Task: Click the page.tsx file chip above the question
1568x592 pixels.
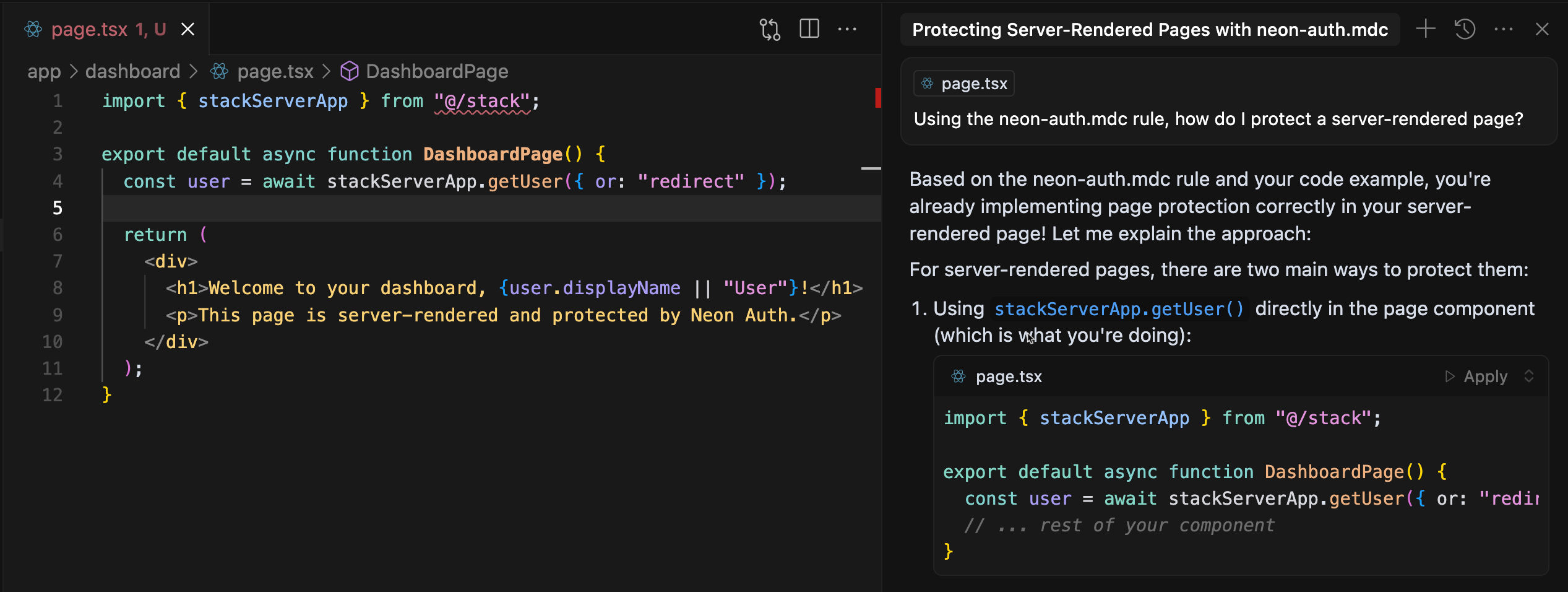Action: pos(963,83)
